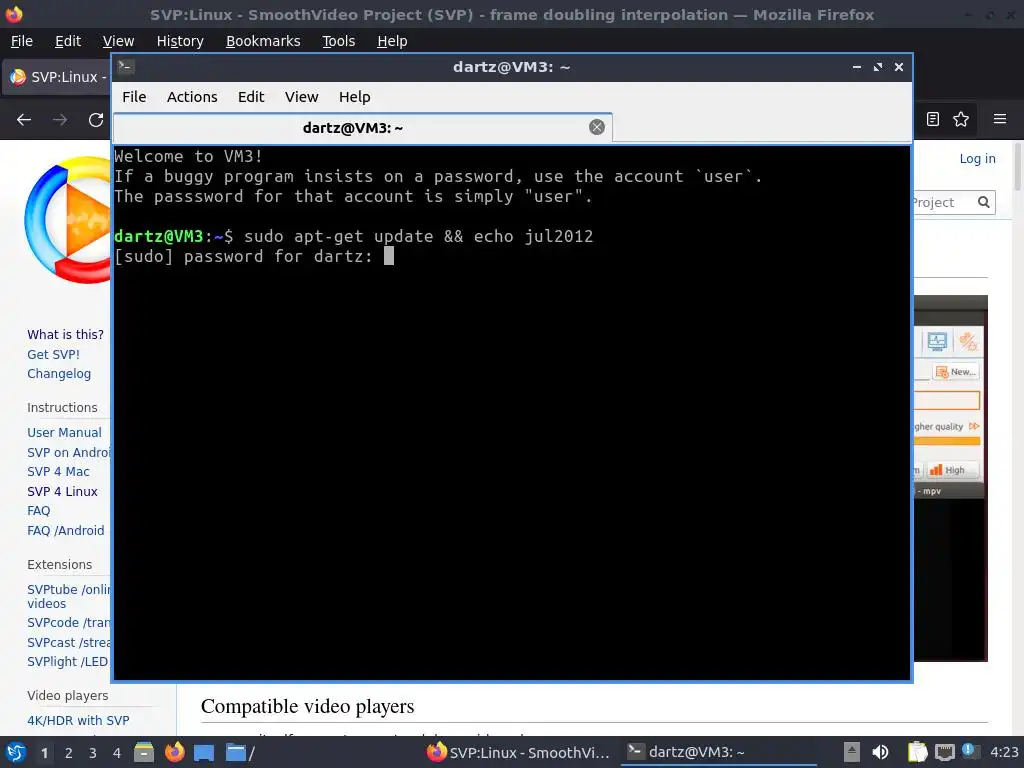1024x768 pixels.
Task: Open Firefox Tools menu
Action: point(338,41)
